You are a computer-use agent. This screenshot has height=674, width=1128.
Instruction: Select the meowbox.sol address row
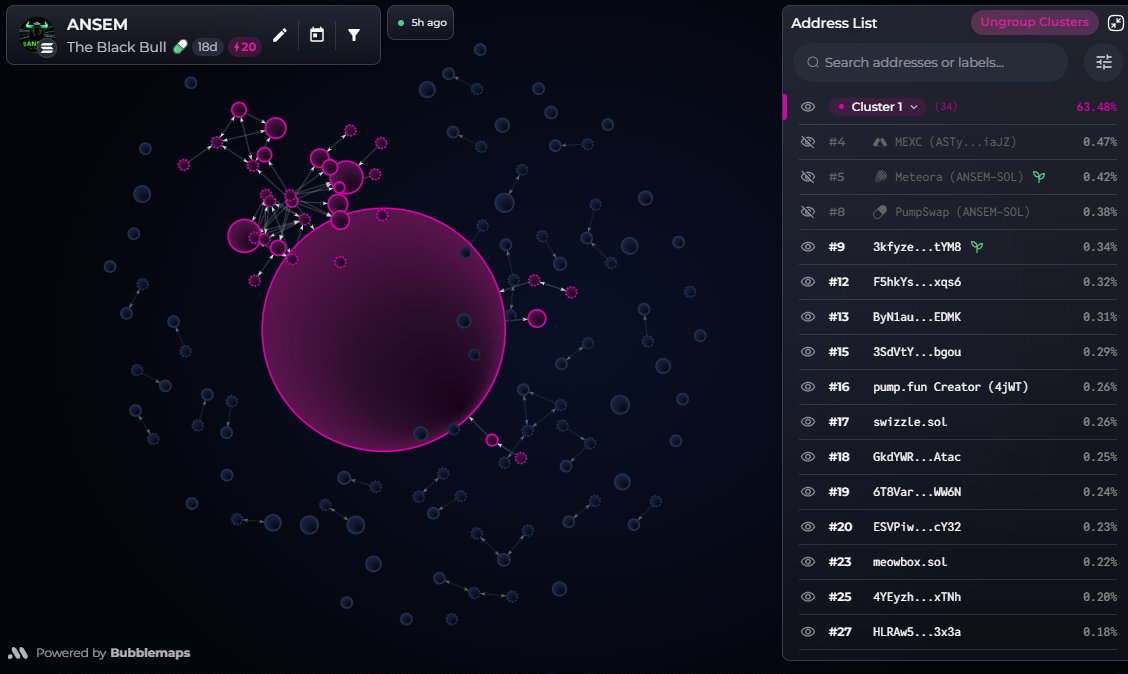958,562
